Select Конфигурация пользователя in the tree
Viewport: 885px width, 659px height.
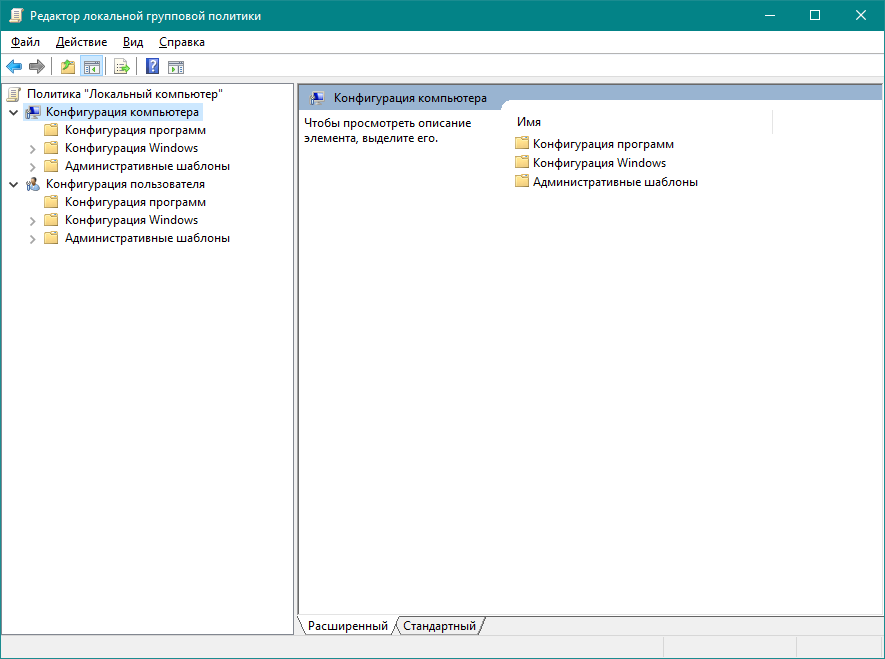pyautogui.click(x=125, y=184)
